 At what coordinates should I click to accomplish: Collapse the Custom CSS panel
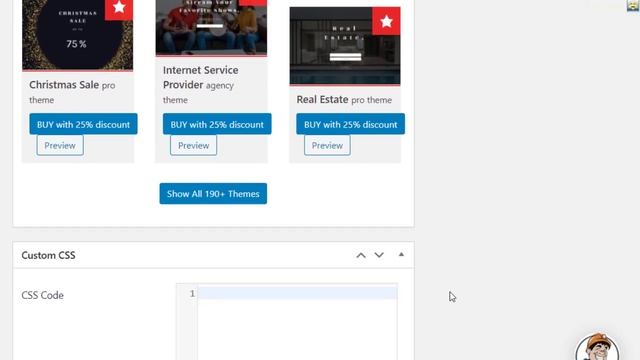pyautogui.click(x=401, y=255)
